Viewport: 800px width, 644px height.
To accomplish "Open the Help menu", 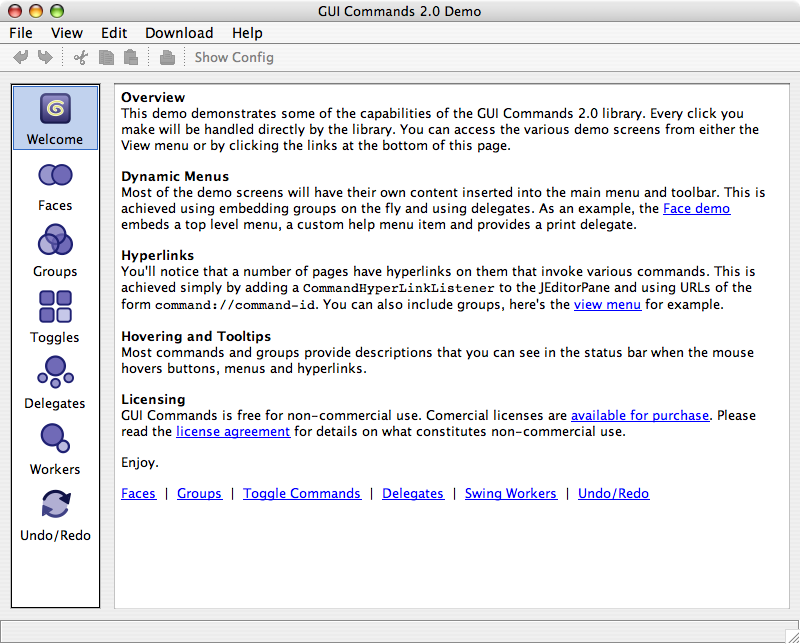I will click(x=247, y=32).
